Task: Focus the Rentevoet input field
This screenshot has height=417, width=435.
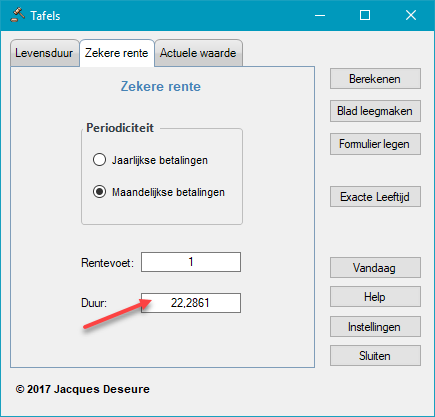Action: pos(191,262)
